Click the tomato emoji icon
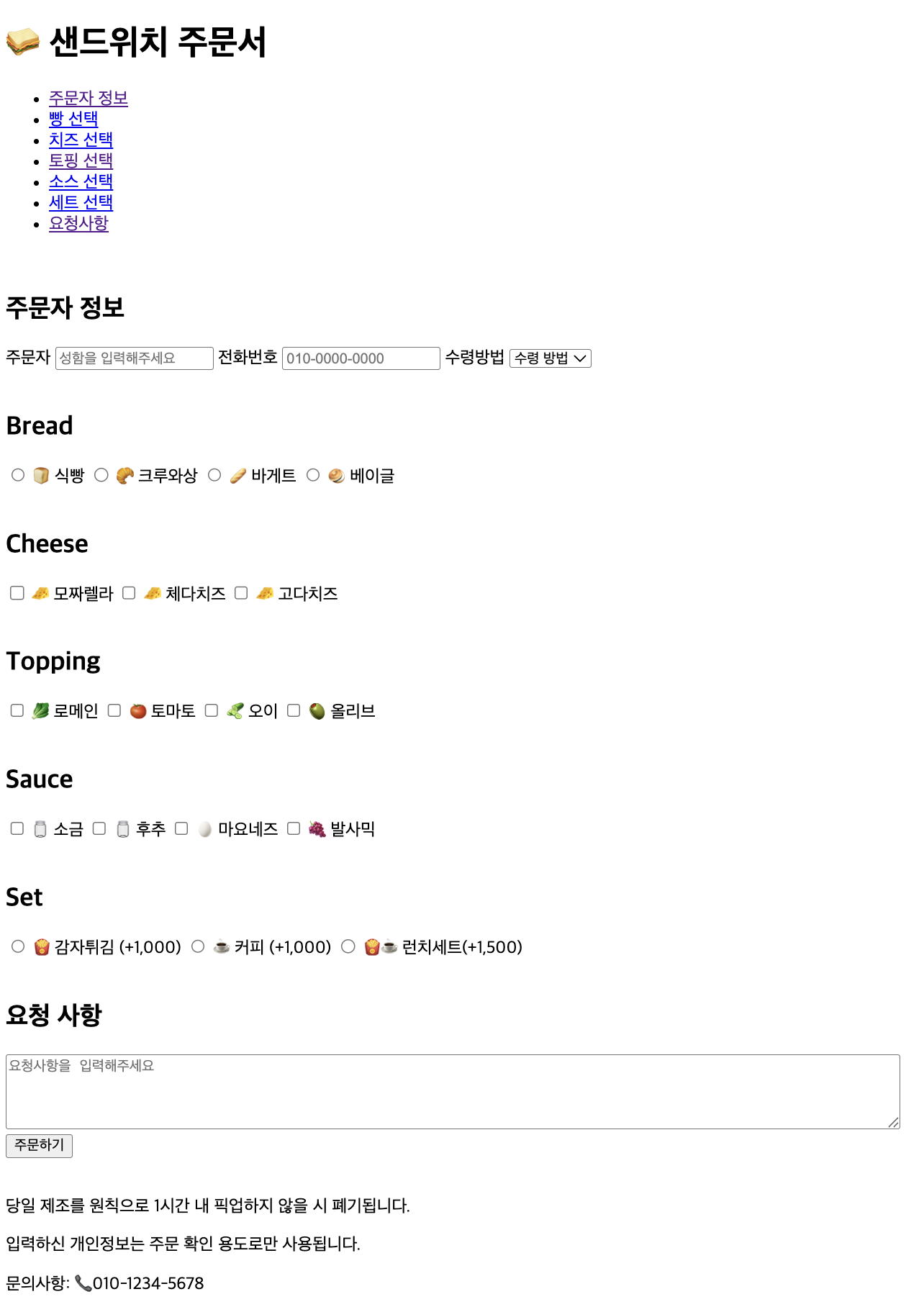The width and height of the screenshot is (924, 1307). 138,711
